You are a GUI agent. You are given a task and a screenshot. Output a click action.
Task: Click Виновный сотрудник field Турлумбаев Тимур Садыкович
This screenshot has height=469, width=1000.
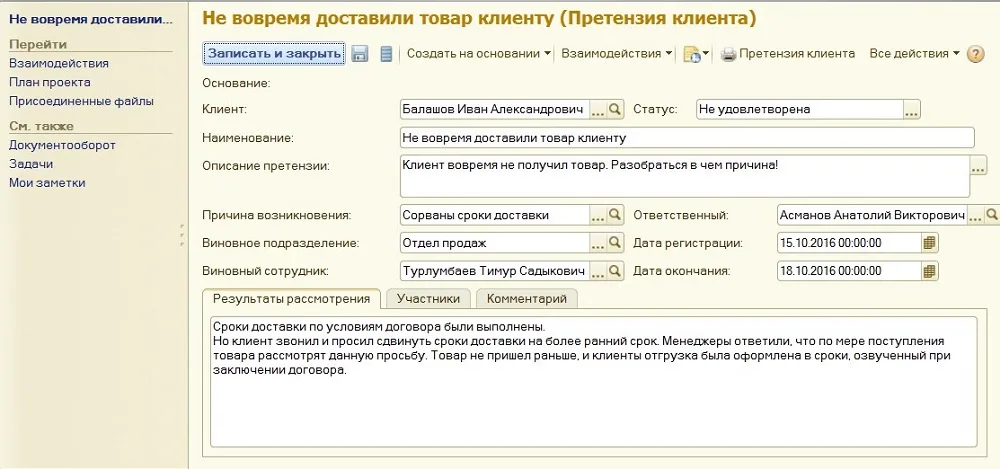494,271
